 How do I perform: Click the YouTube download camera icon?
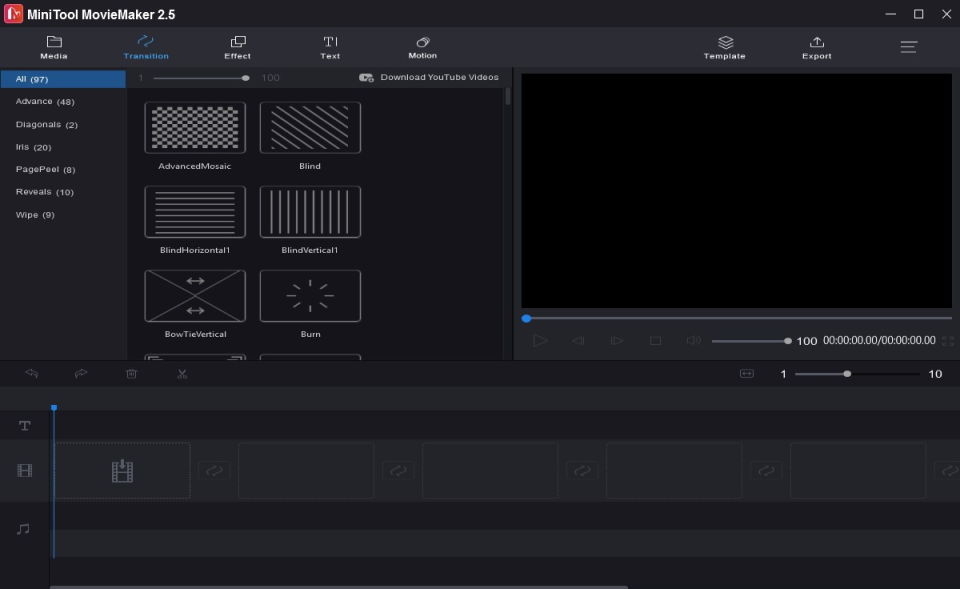[x=366, y=78]
